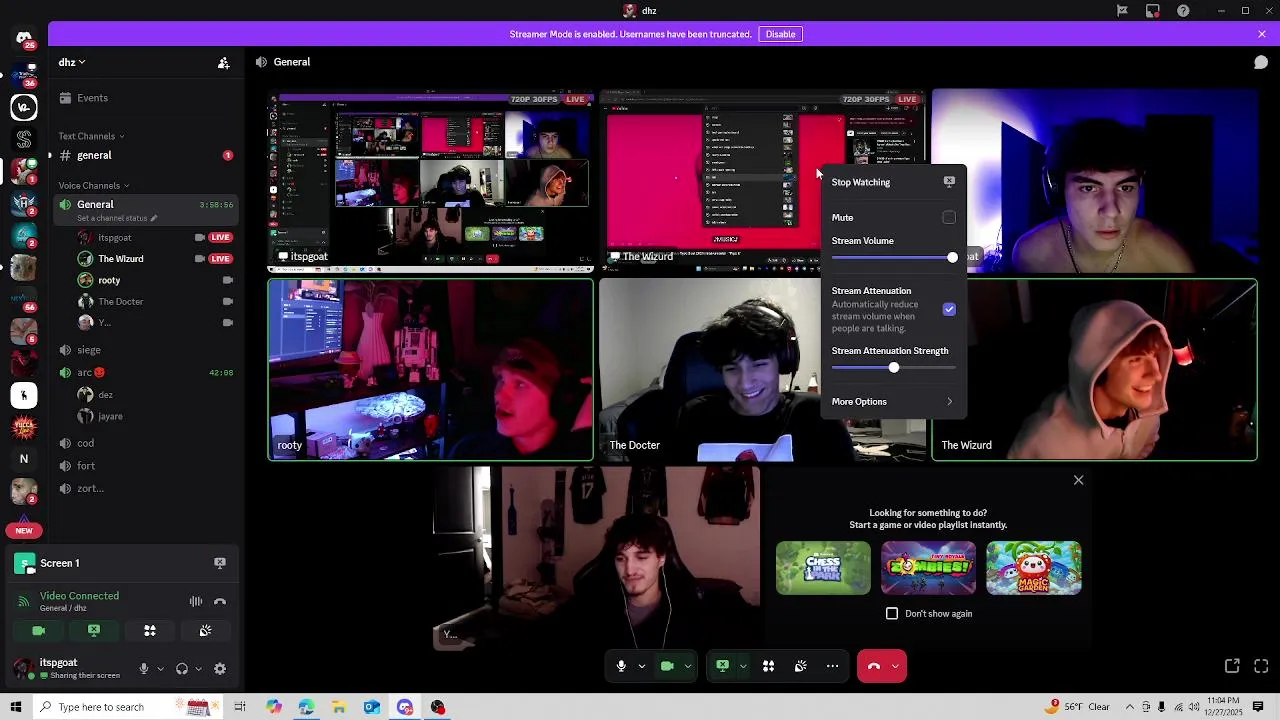This screenshot has width=1280, height=720.
Task: Open disconnect options arrow
Action: click(x=895, y=666)
